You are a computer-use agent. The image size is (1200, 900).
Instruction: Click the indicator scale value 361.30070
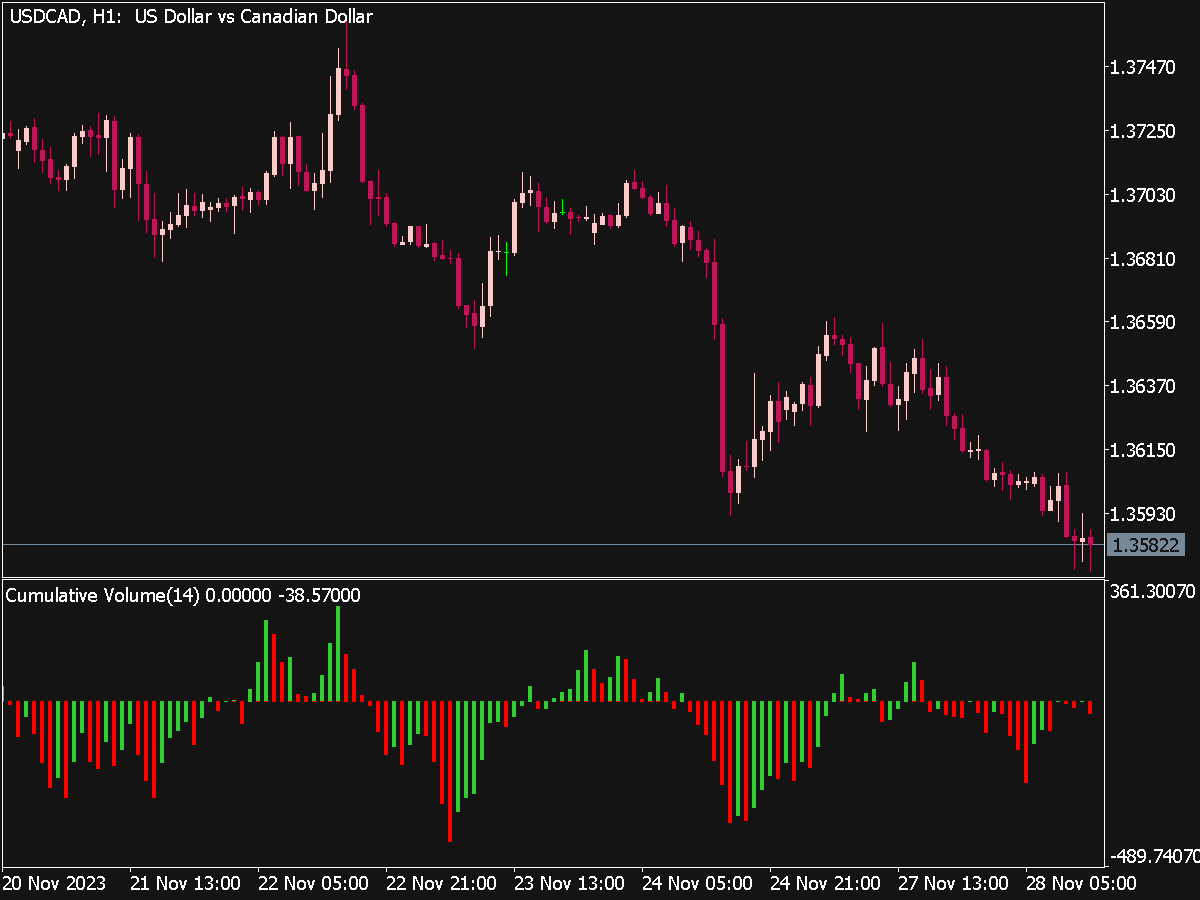click(x=1153, y=591)
